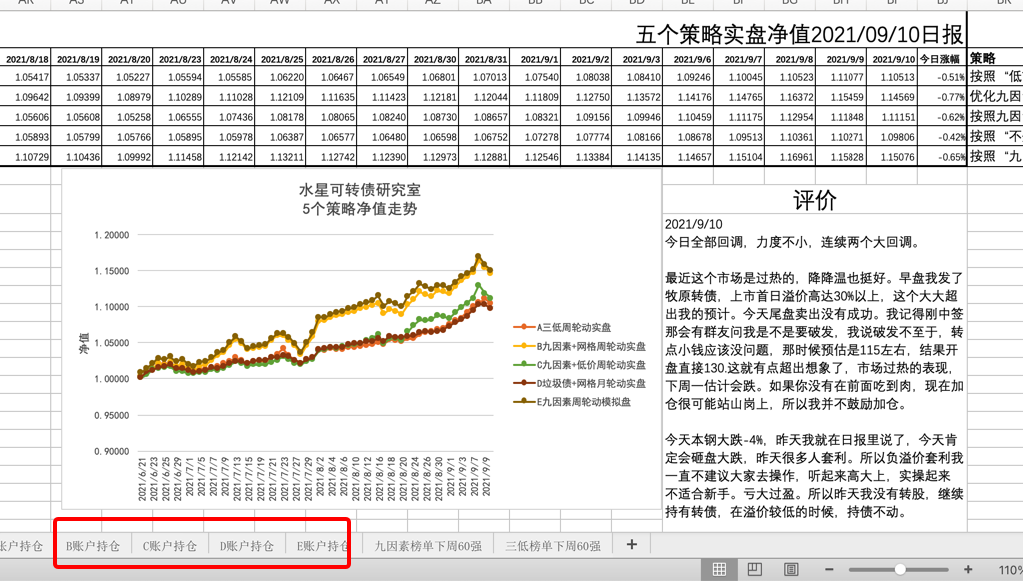Image resolution: width=1023 pixels, height=581 pixels.
Task: Select cell with value 1.05417
Action: [25, 77]
